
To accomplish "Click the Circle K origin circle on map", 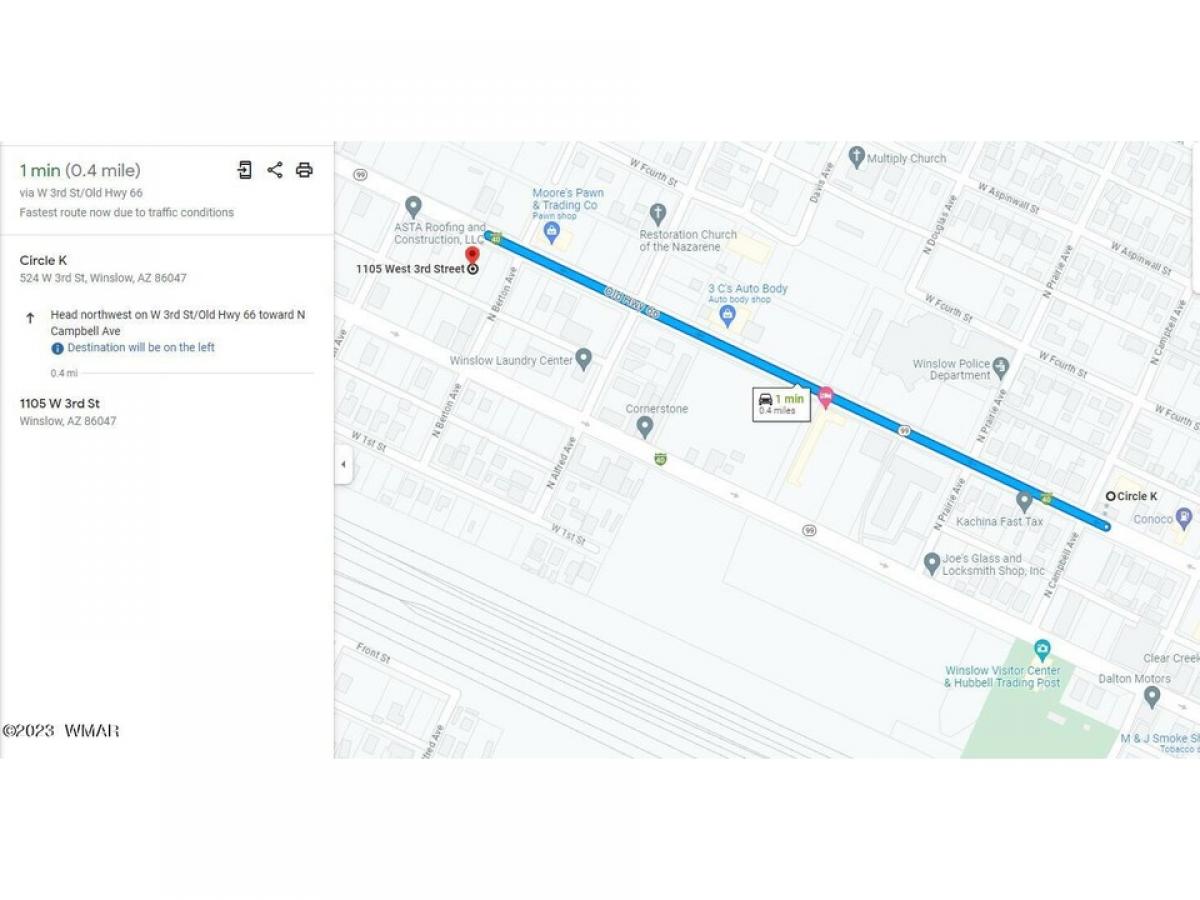I will click(x=1110, y=496).
